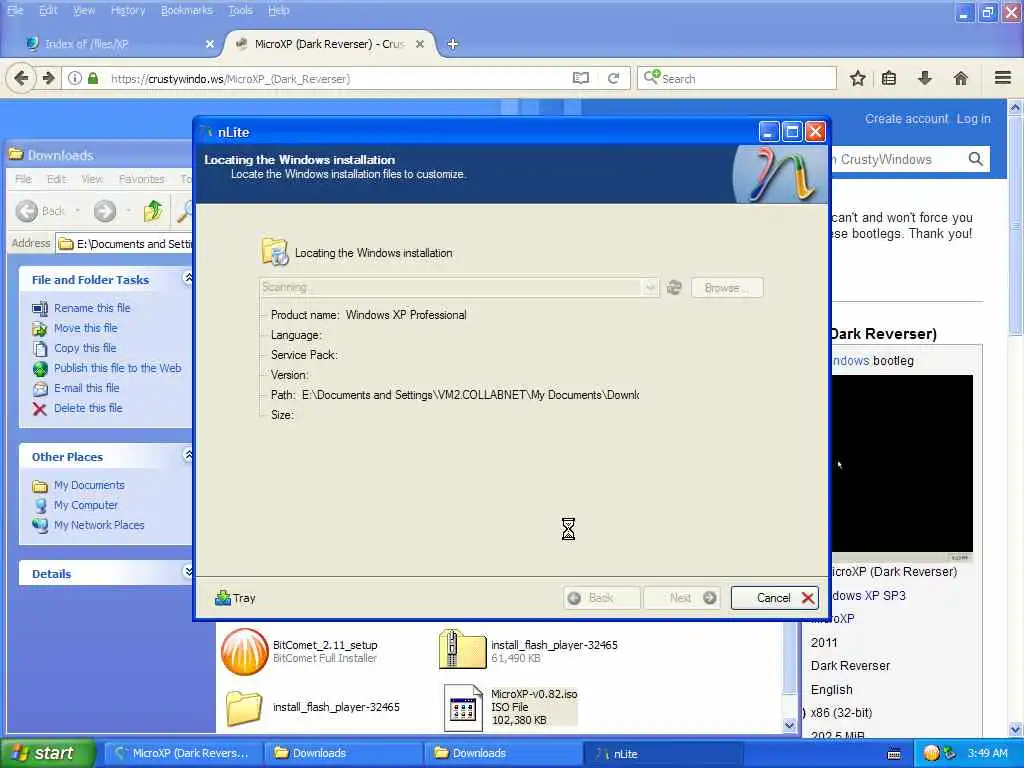The image size is (1024, 768).
Task: Open My Documents under Other Places
Action: point(89,485)
